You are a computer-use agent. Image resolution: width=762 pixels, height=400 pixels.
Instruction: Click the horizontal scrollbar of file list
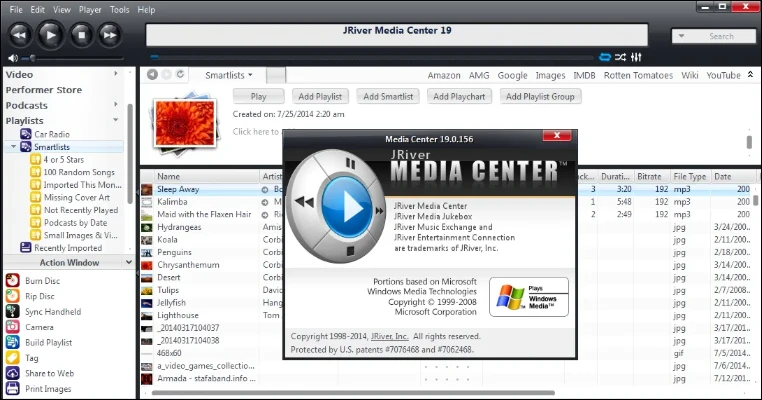point(353,393)
